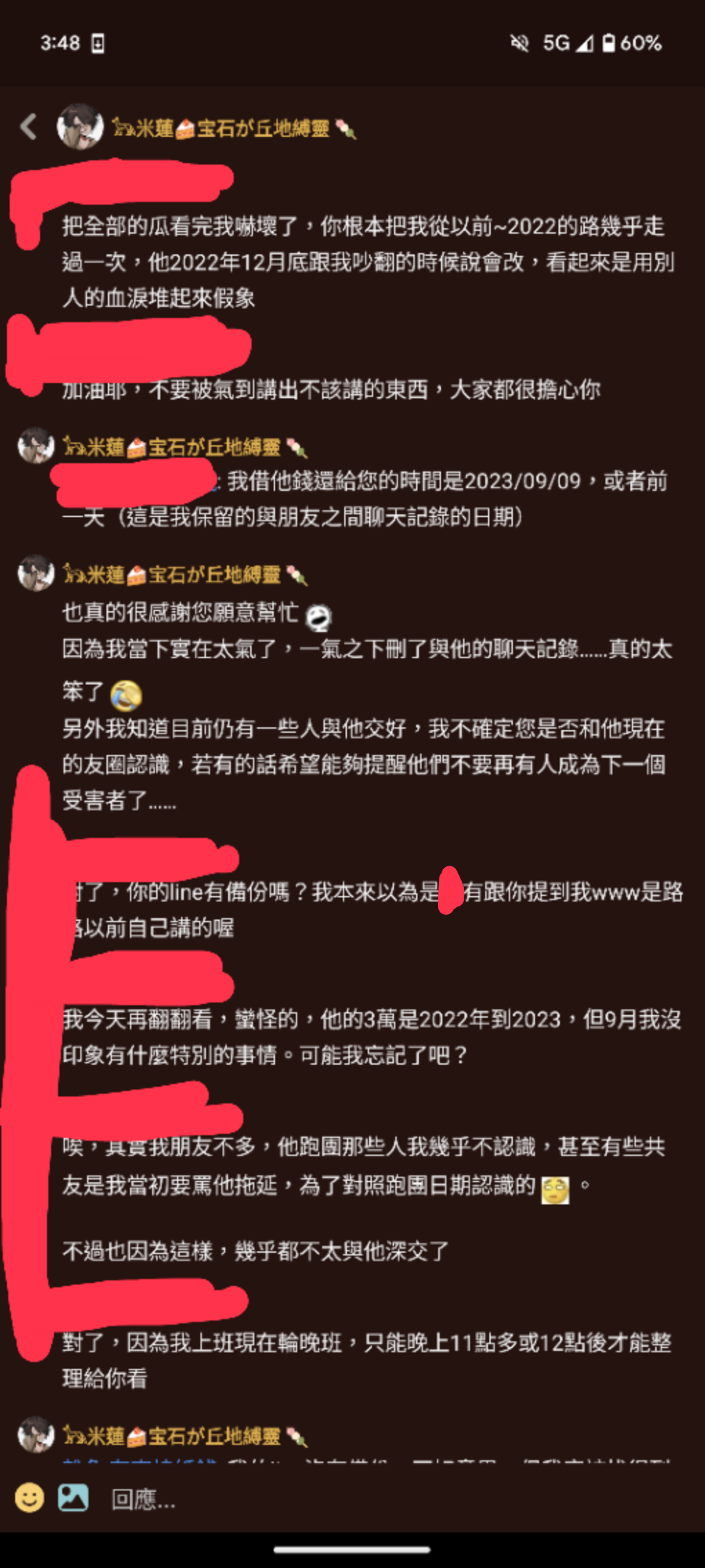Image resolution: width=705 pixels, height=1568 pixels.
Task: Tap the back arrow in header
Action: point(28,127)
